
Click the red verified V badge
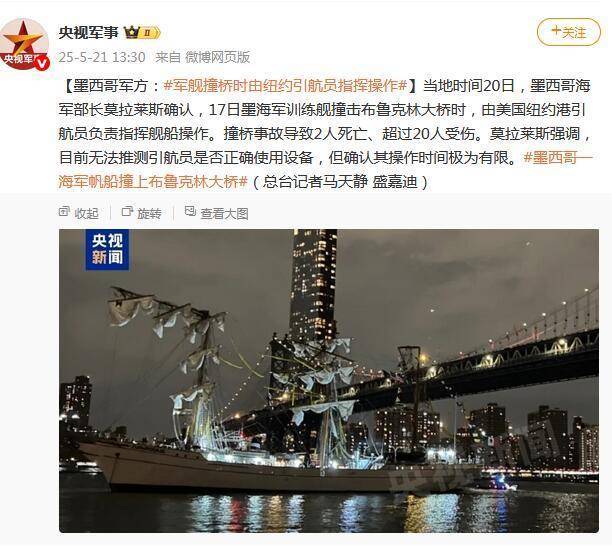(43, 62)
